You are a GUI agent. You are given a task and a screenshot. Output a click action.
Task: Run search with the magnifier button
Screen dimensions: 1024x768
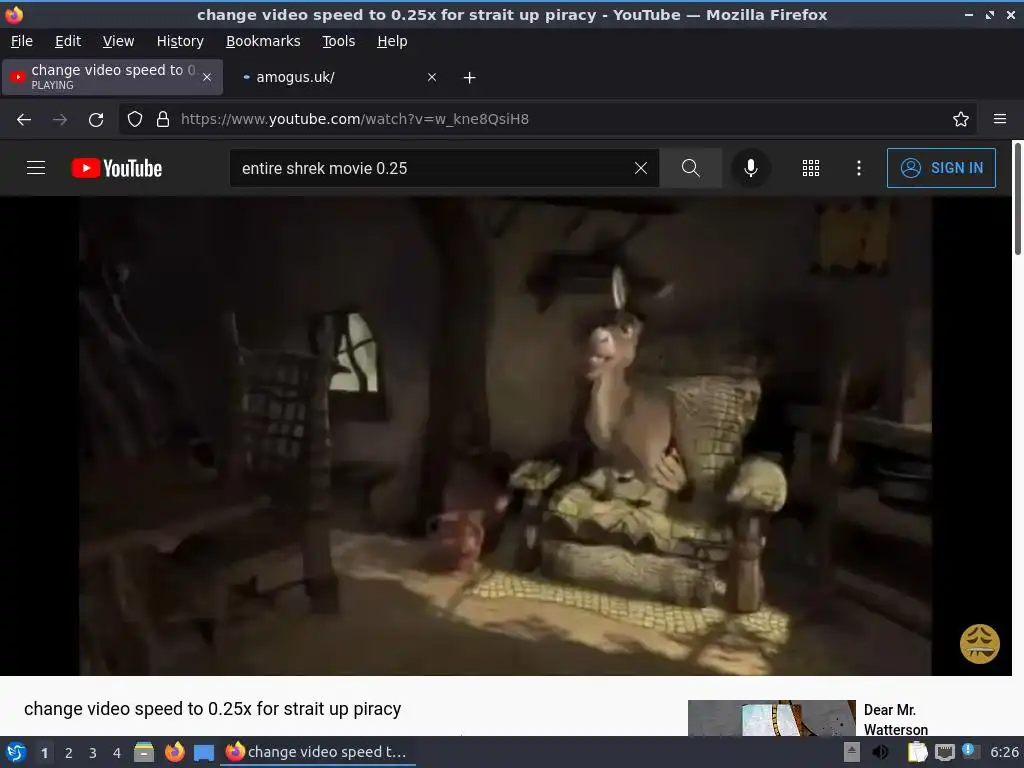690,168
